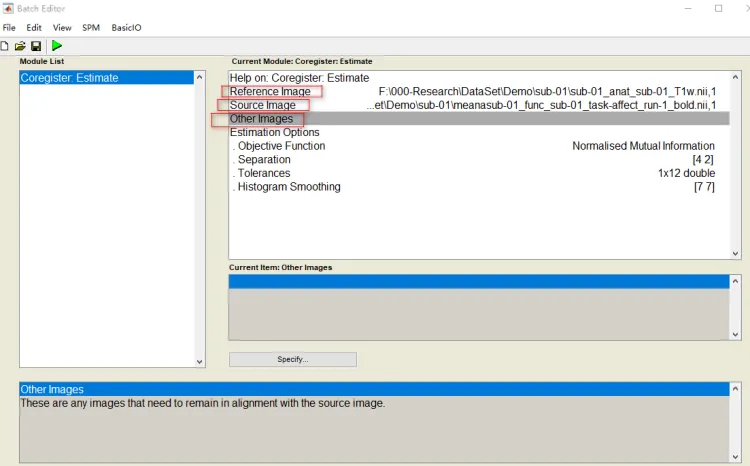The image size is (750, 466).
Task: Open the SPM menu
Action: tap(91, 28)
